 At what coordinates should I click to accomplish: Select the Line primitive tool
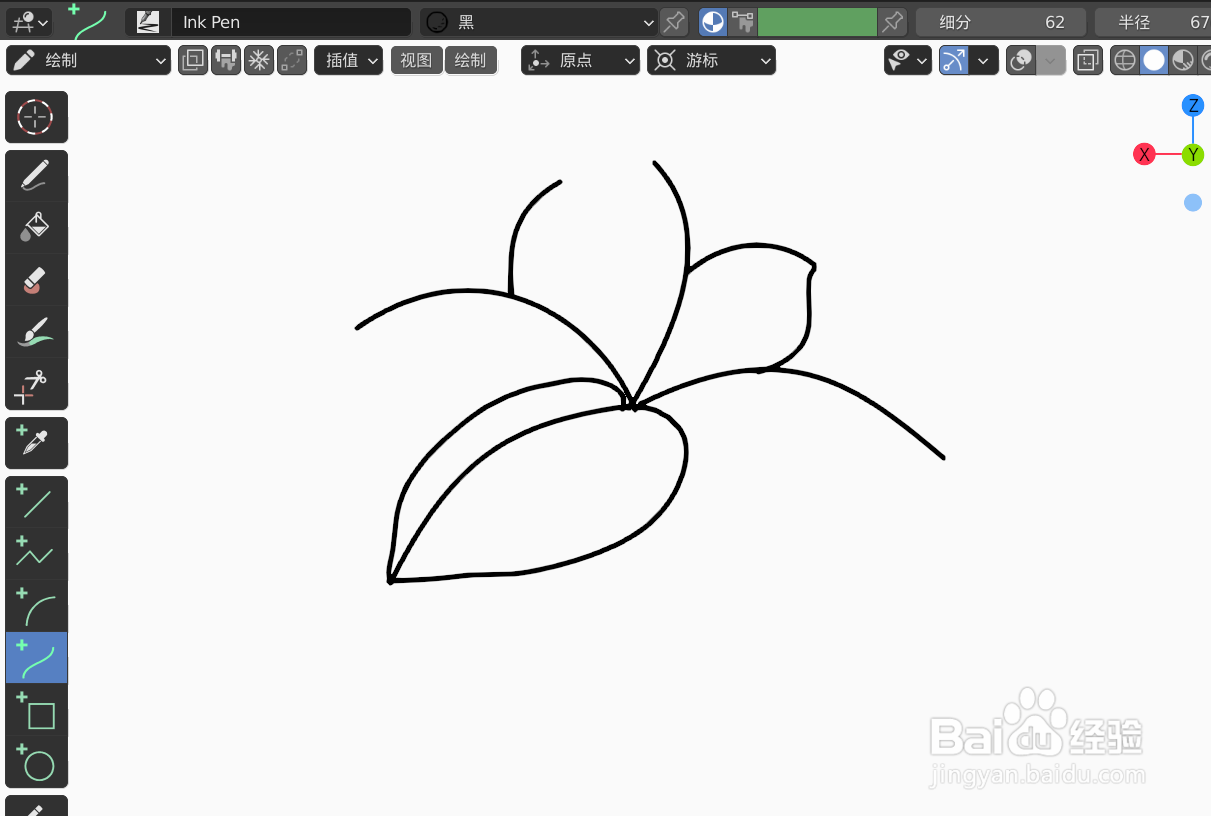click(x=37, y=502)
